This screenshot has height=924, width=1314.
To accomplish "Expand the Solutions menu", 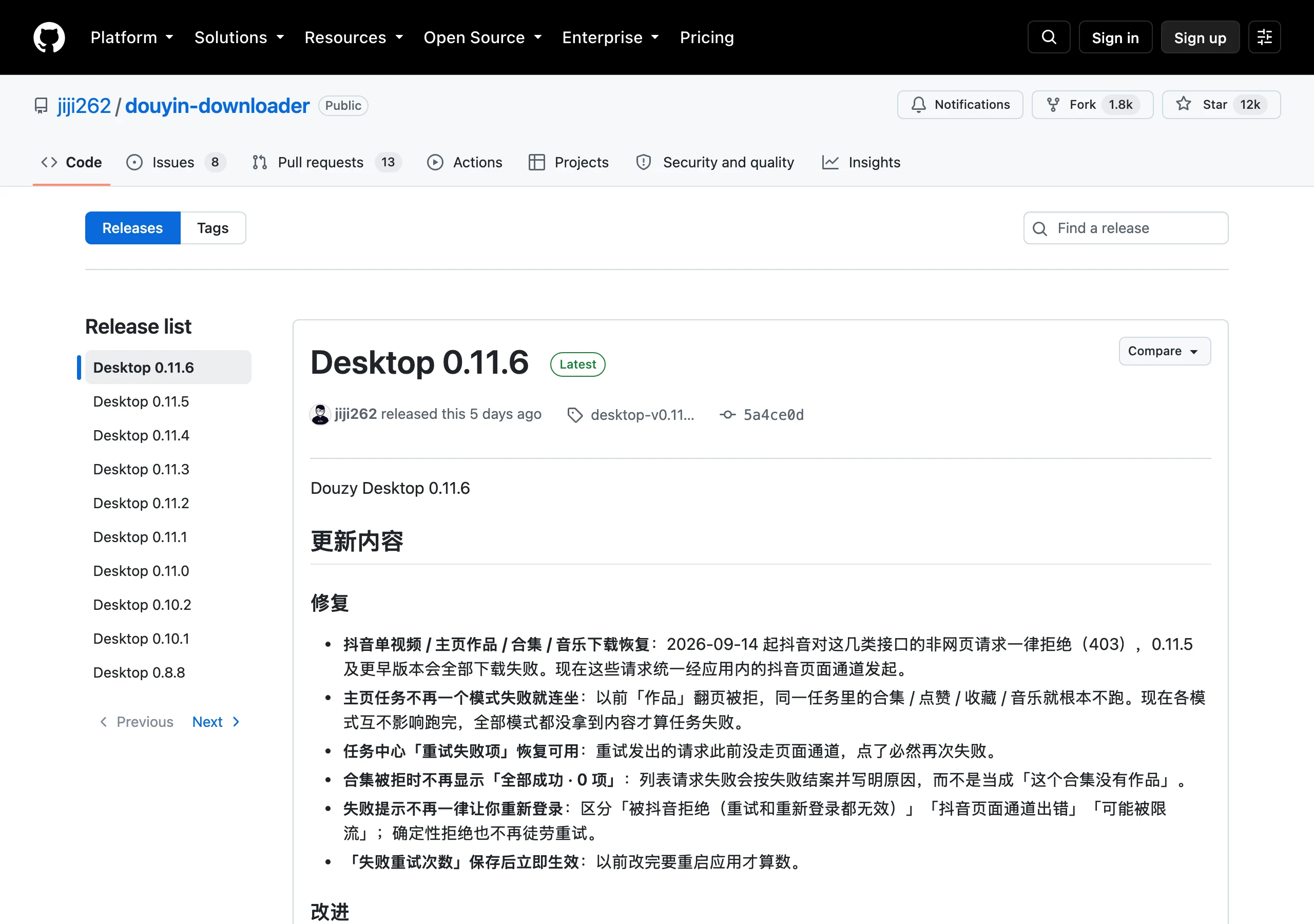I will pos(239,37).
